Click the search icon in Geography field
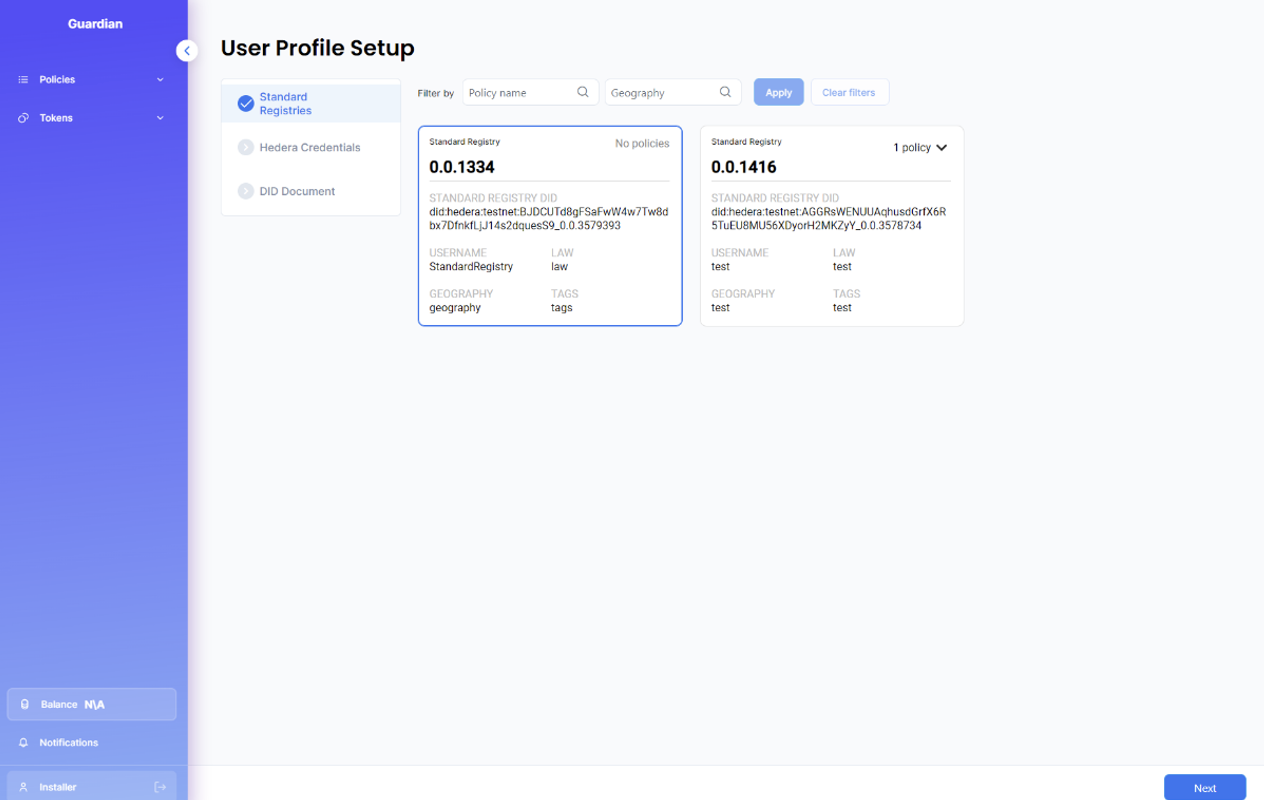Screen dimensions: 1264x800 tap(725, 92)
